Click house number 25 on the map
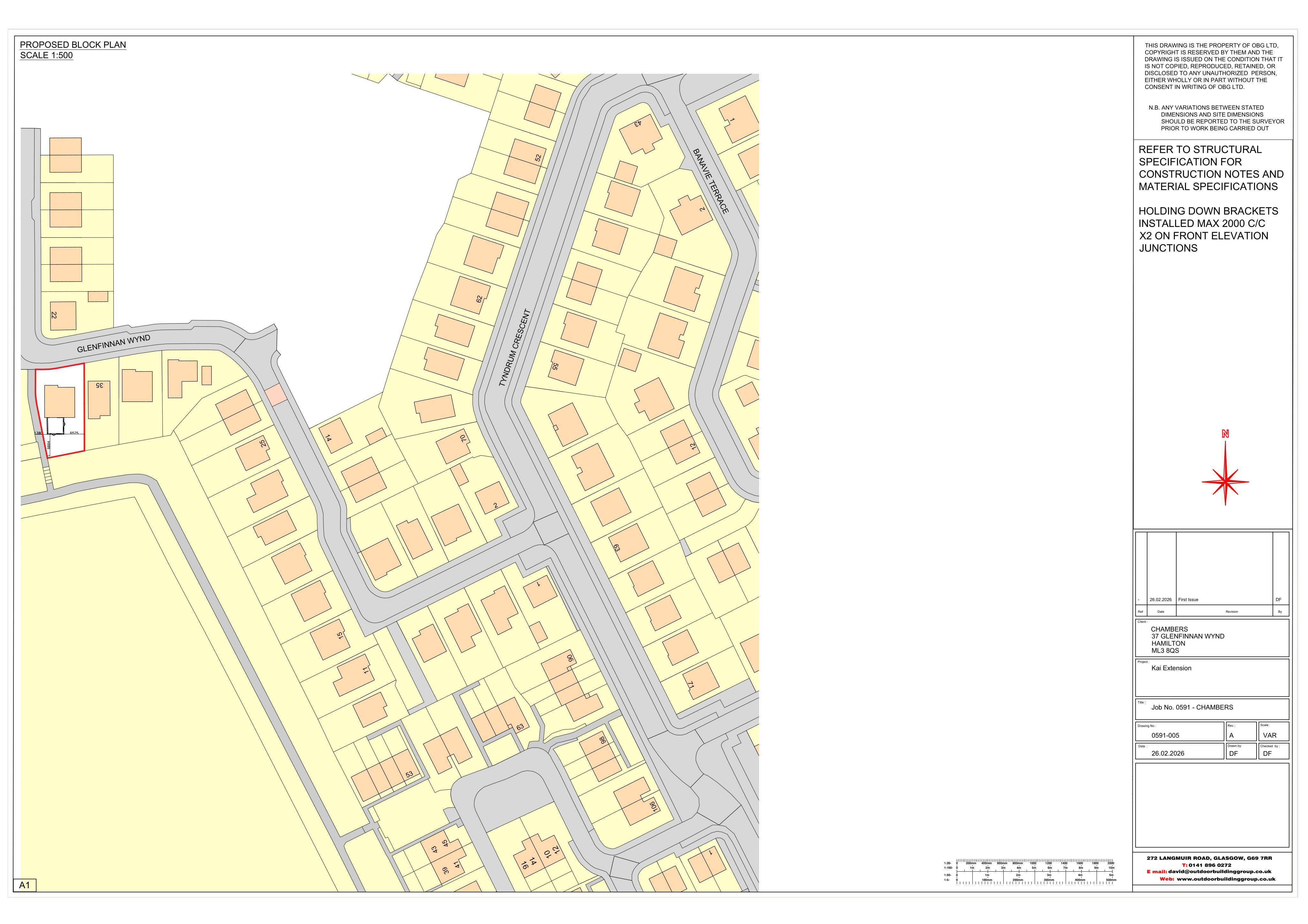1308x924 pixels. (x=262, y=443)
